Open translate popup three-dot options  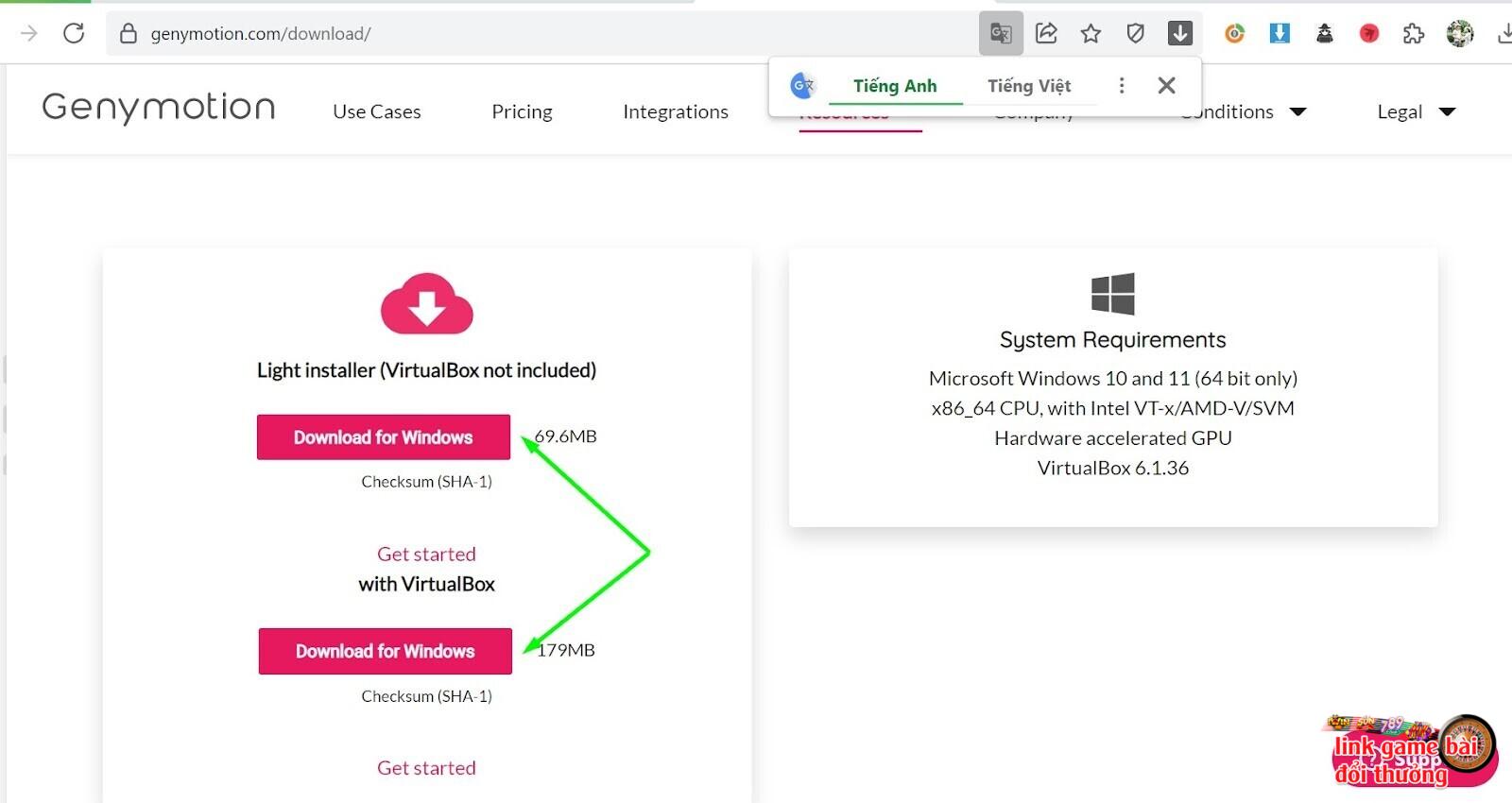point(1122,86)
